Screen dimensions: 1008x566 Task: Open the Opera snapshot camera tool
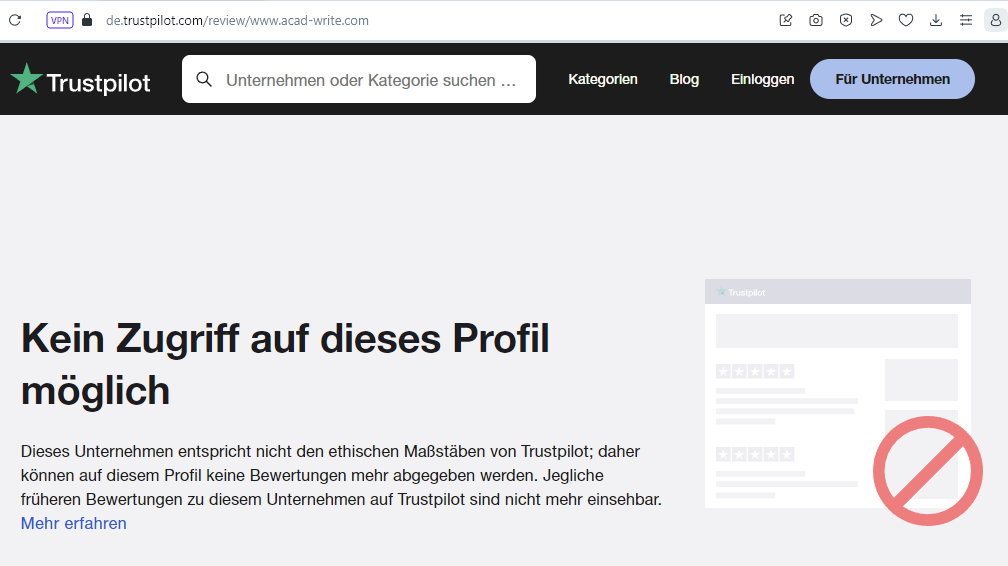click(816, 20)
